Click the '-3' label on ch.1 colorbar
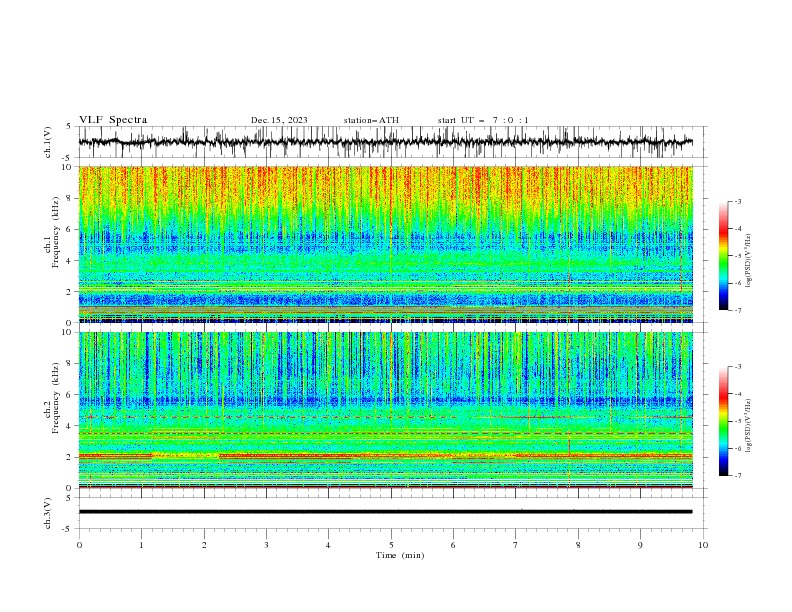This screenshot has height=612, width=792. [737, 201]
